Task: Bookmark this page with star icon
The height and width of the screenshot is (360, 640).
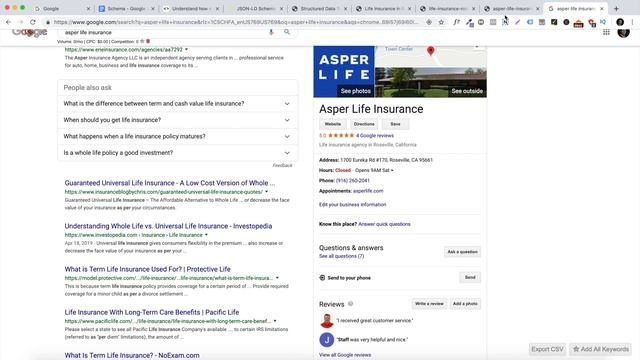Action: pos(441,22)
